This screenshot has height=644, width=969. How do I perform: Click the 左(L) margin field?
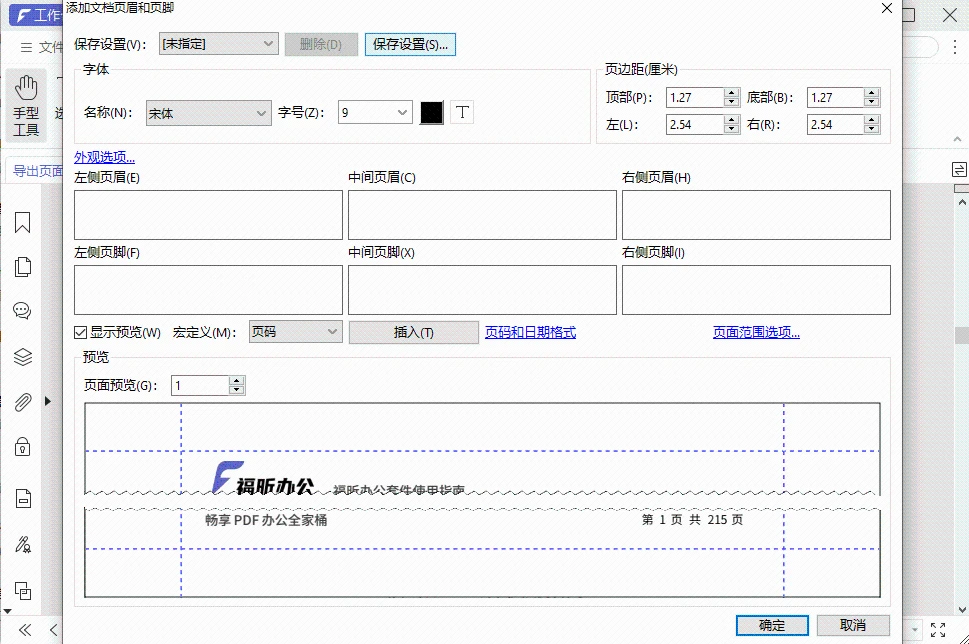(695, 125)
